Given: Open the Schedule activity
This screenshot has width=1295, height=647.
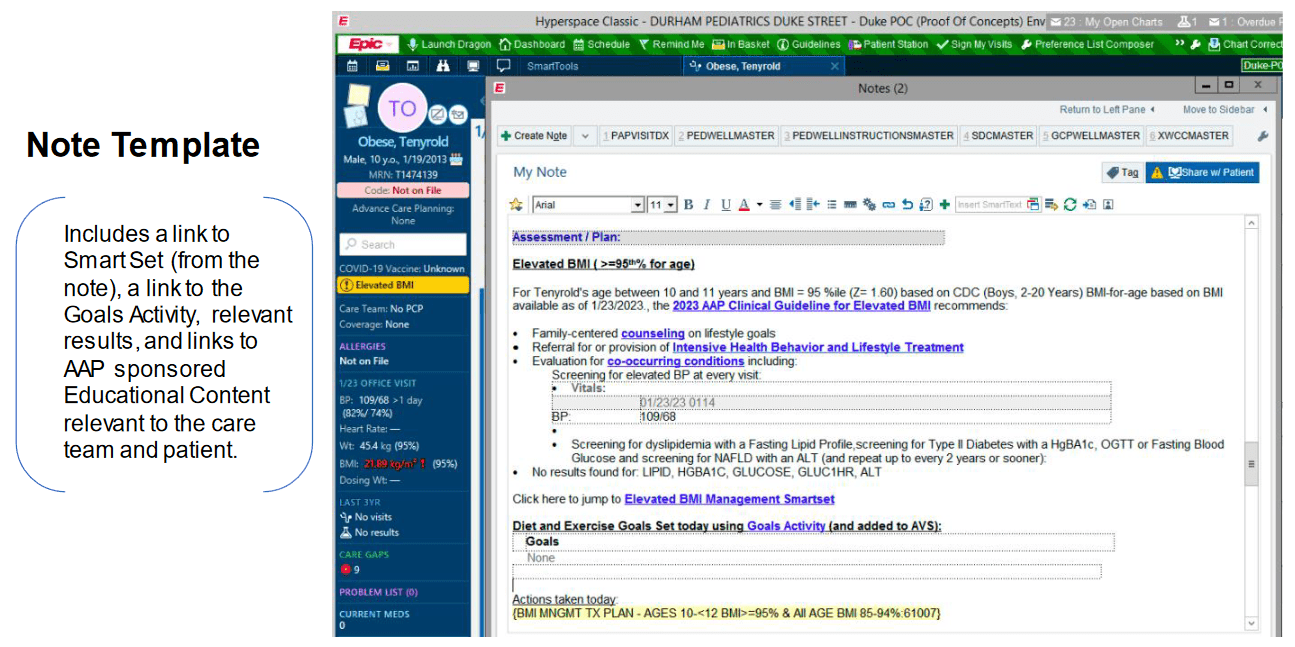Looking at the screenshot, I should click(x=601, y=44).
